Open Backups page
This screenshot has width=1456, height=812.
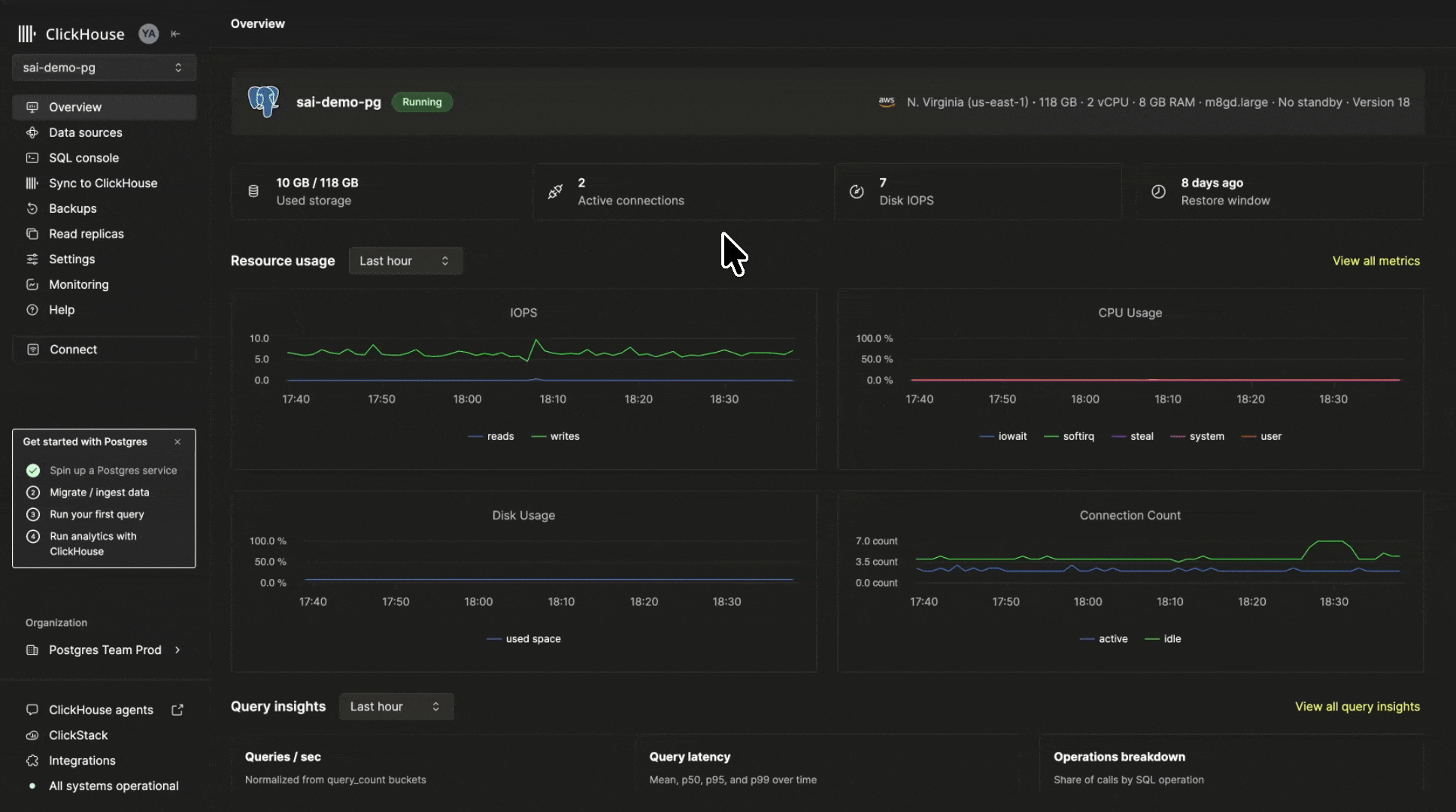(x=104, y=208)
